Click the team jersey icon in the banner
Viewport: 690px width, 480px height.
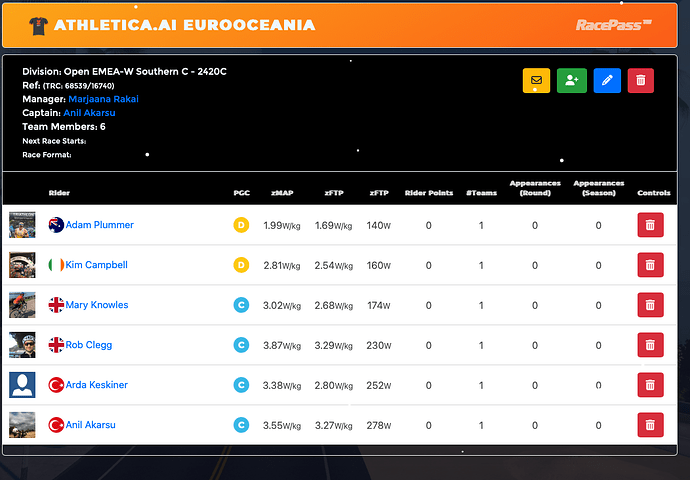[x=38, y=26]
